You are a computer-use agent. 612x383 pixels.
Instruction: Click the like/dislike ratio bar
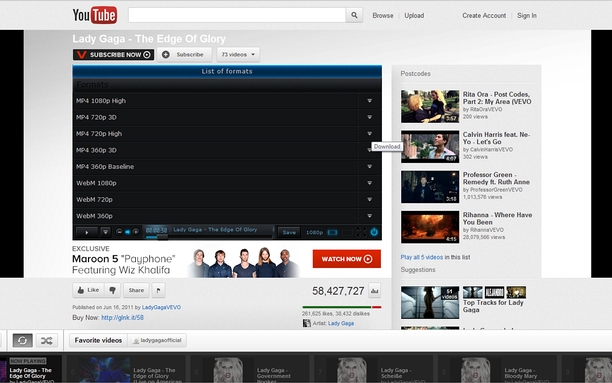tap(342, 307)
